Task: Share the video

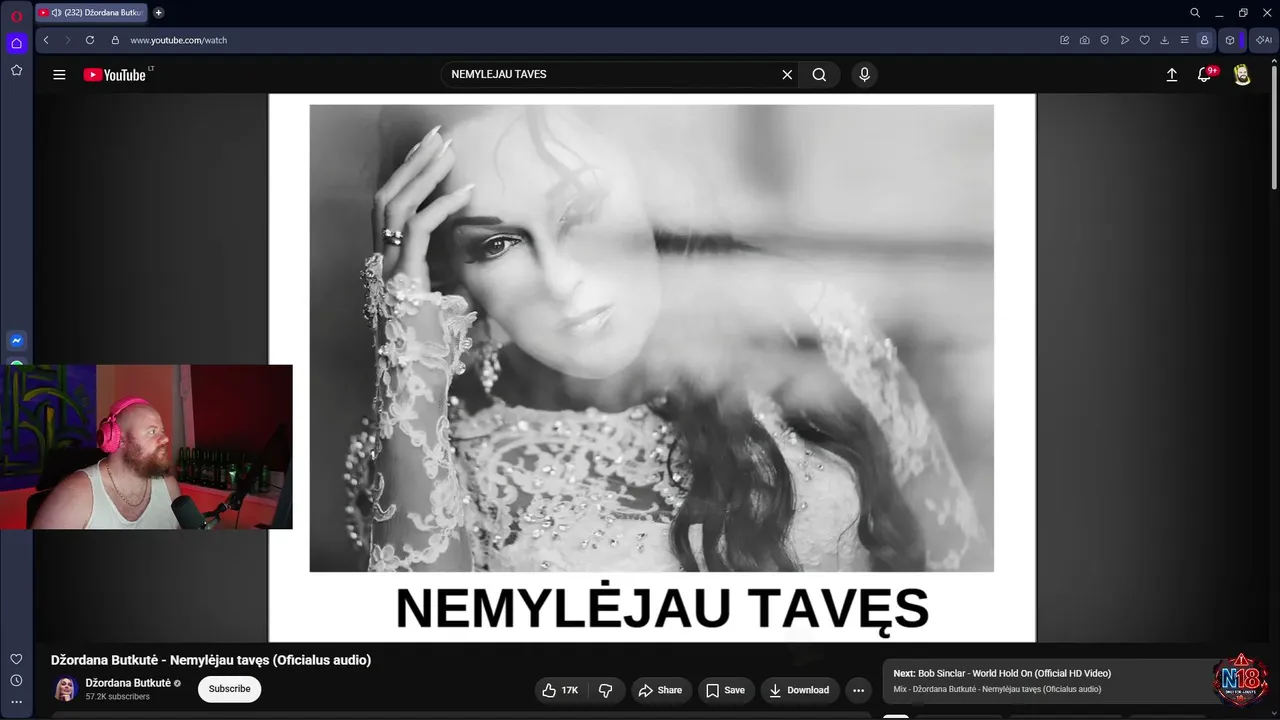Action: point(660,690)
